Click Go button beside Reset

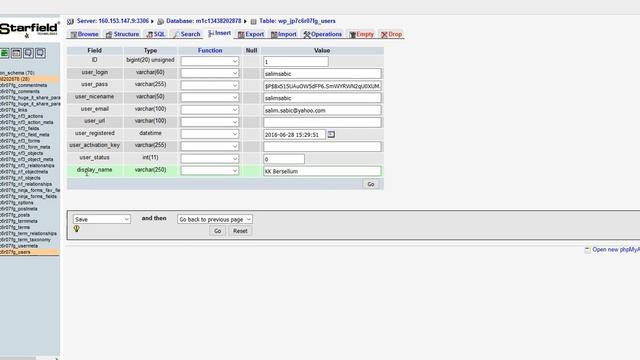[218, 231]
